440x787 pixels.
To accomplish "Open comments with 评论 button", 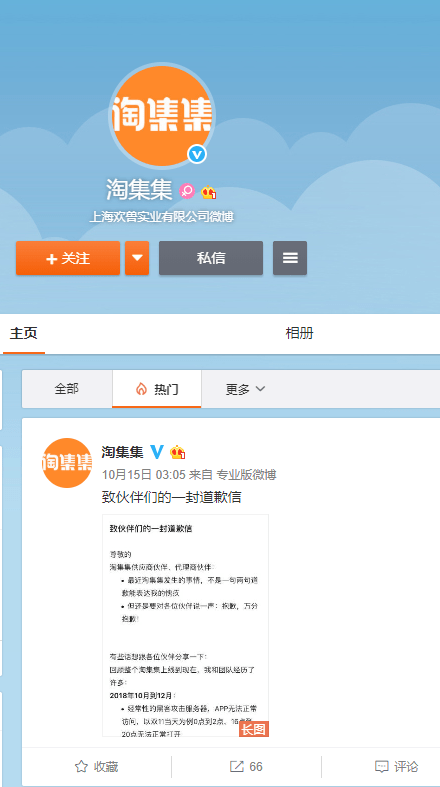I will [x=396, y=766].
